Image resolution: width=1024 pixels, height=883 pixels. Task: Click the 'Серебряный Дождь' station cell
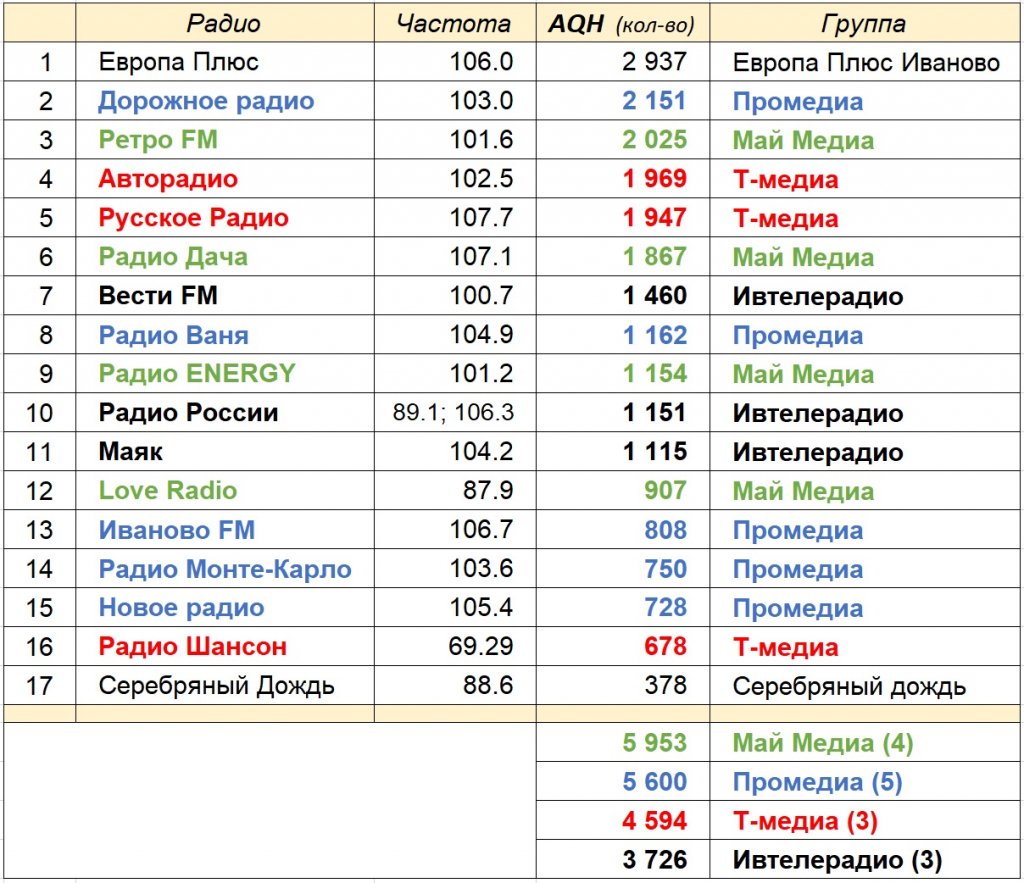[225, 686]
